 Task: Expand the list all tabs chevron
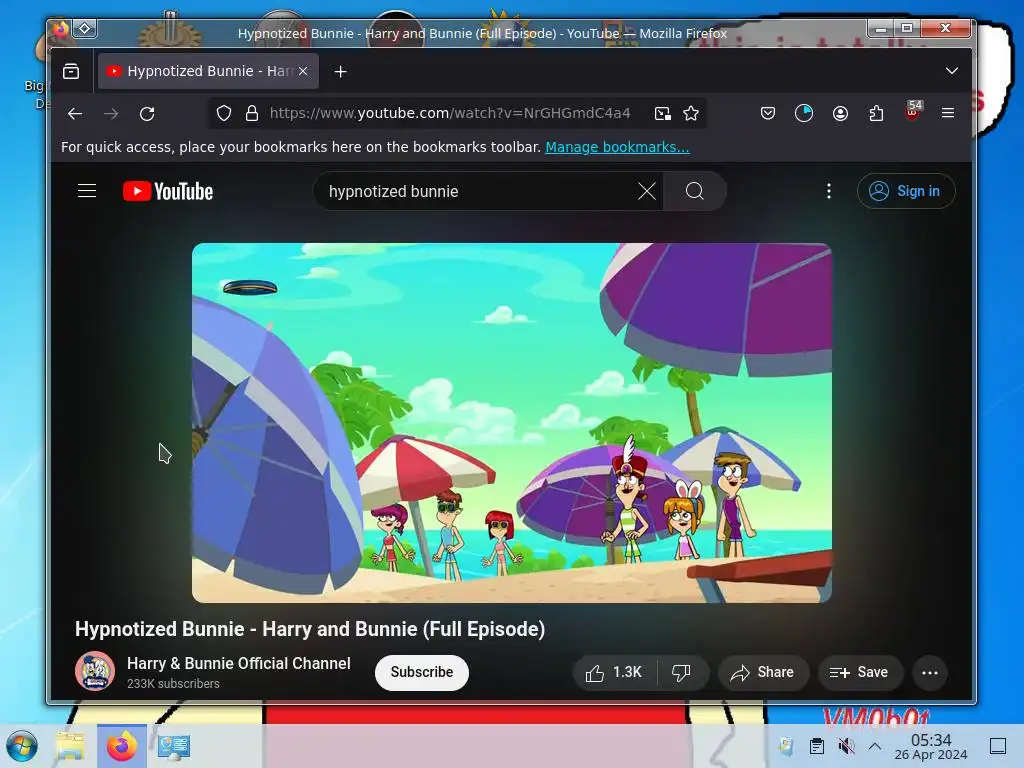pyautogui.click(x=952, y=71)
